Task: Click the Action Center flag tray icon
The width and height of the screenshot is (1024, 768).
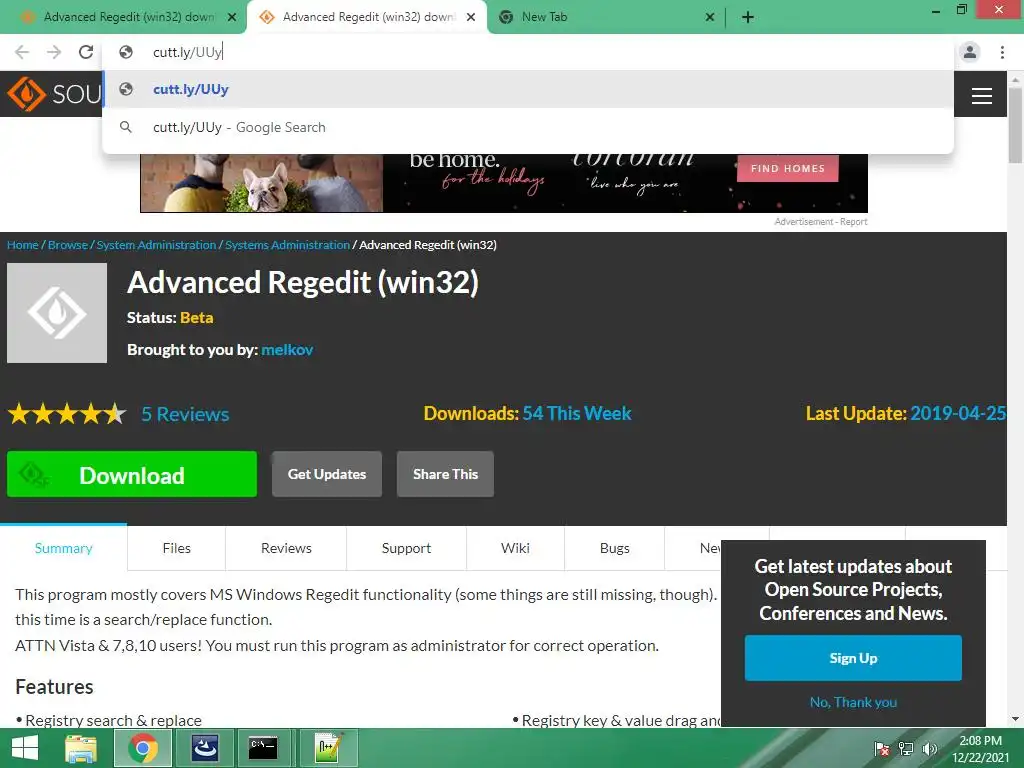Action: pos(882,749)
